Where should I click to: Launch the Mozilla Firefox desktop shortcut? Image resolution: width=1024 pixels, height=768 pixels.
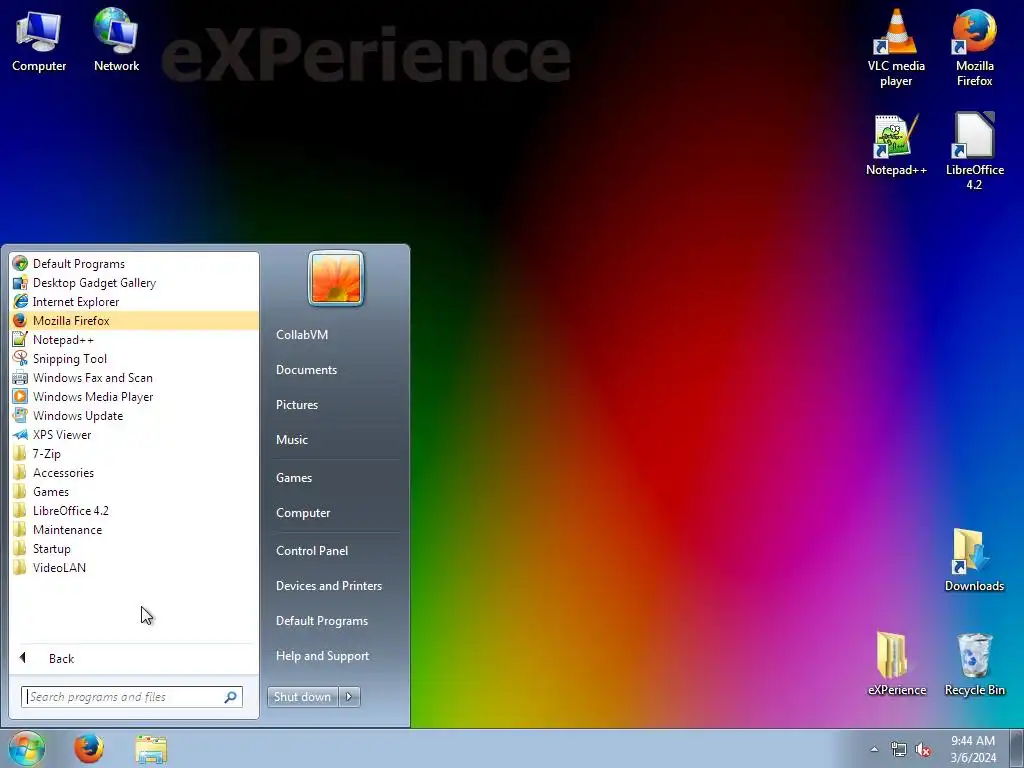tap(974, 49)
